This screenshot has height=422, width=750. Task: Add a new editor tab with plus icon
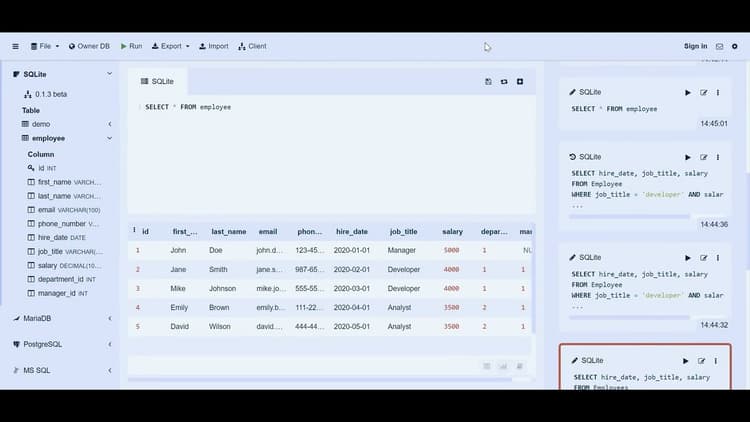click(520, 81)
